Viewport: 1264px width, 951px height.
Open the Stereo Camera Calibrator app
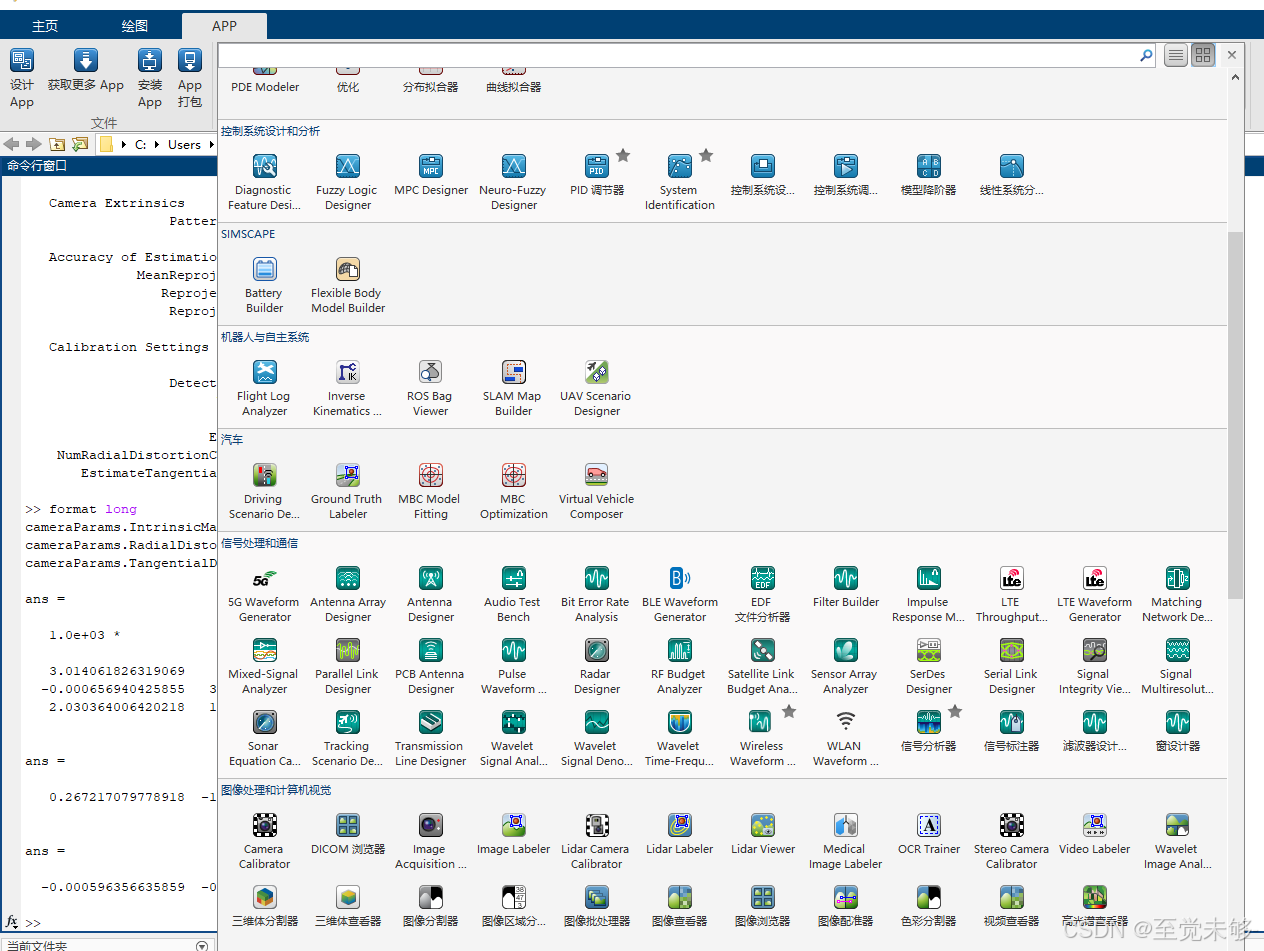pos(1011,840)
